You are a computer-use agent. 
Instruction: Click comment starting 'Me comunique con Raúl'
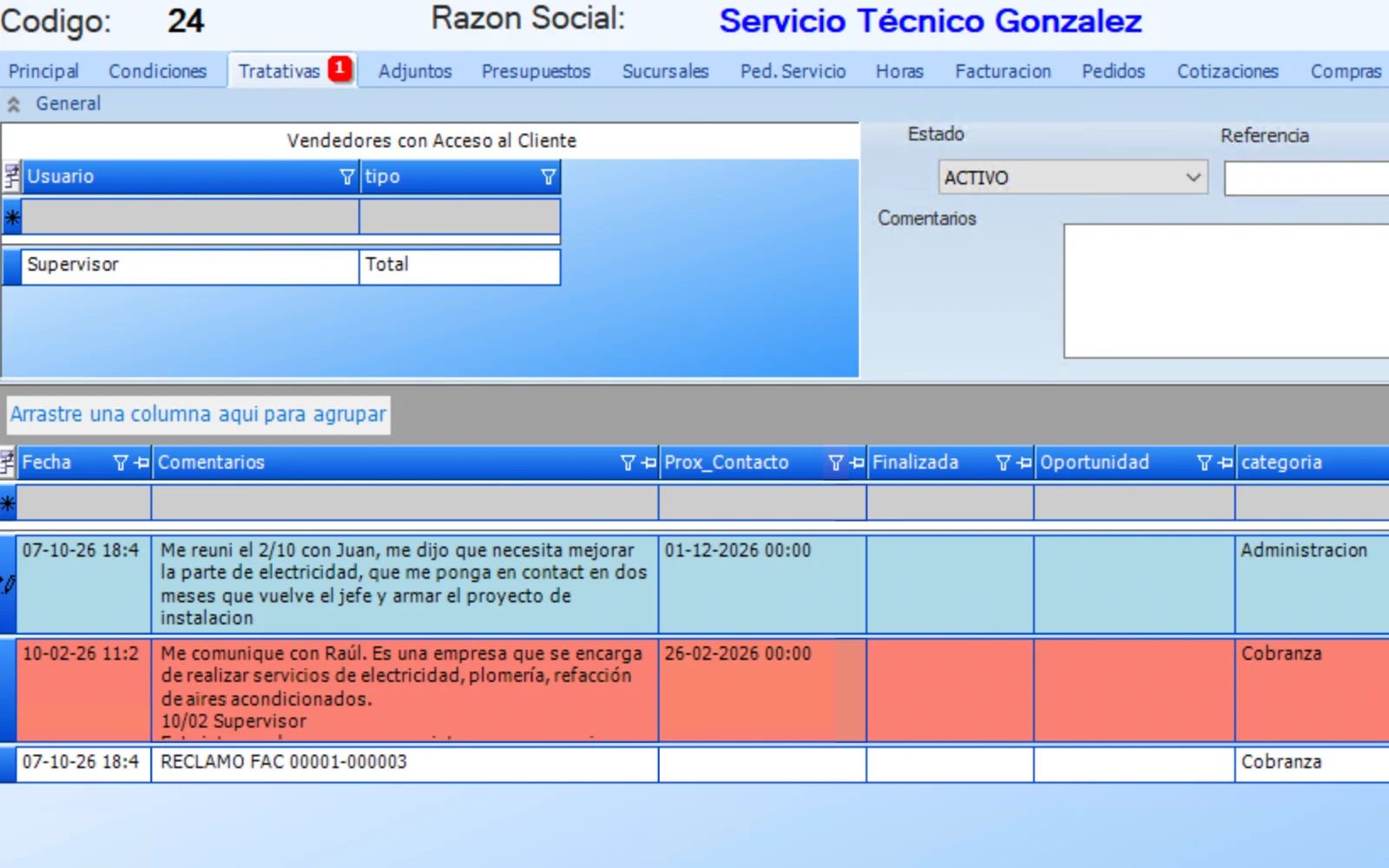(x=405, y=690)
